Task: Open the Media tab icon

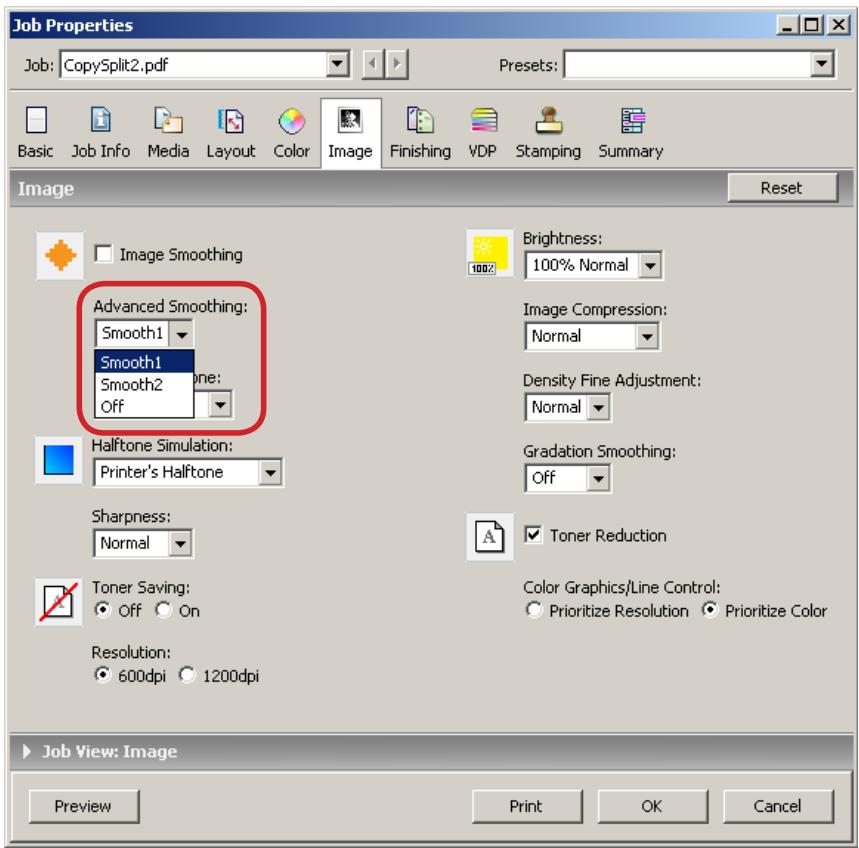Action: [x=168, y=119]
